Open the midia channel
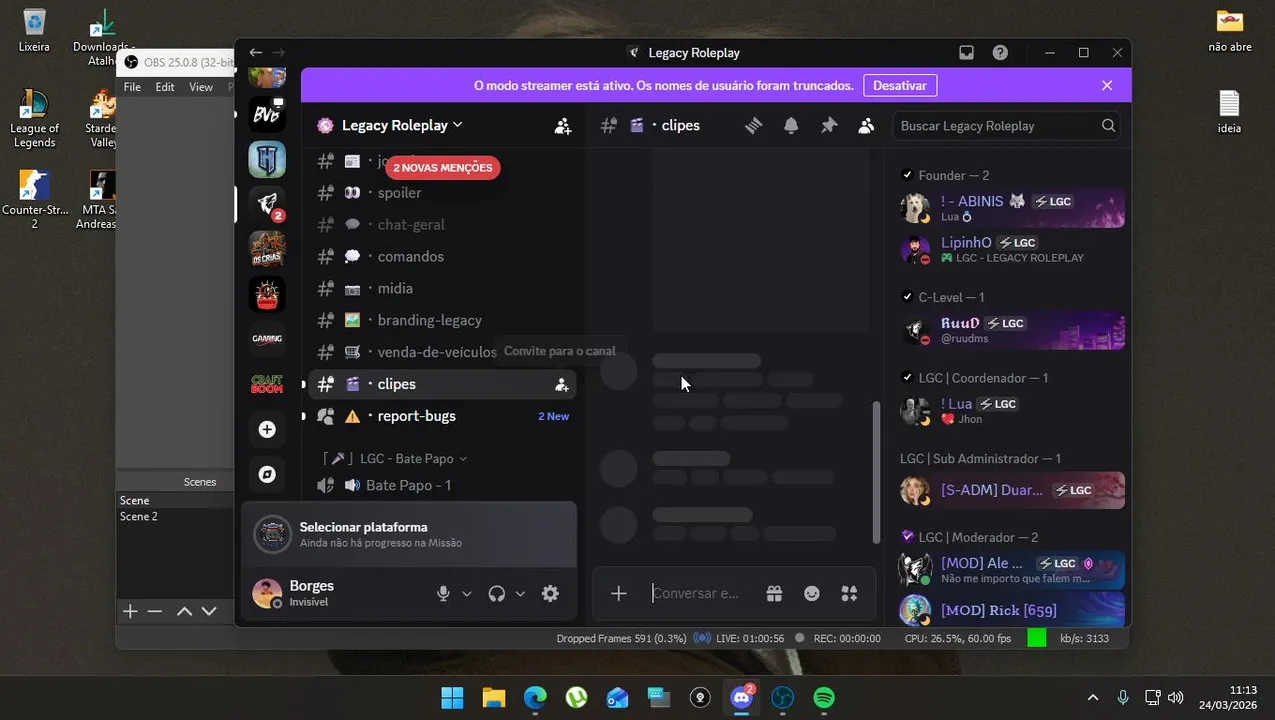 click(442, 288)
